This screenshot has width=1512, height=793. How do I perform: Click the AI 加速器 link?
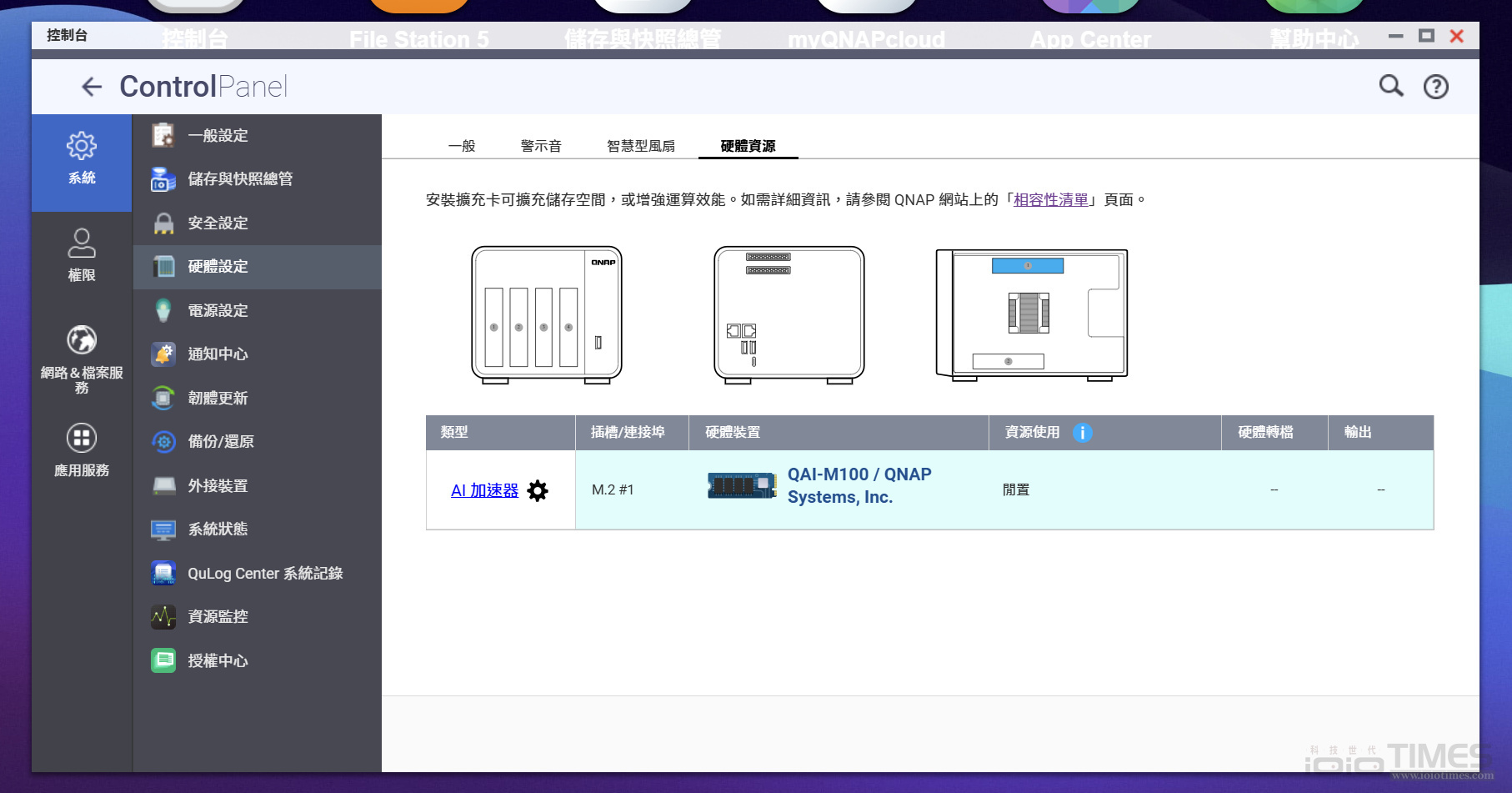coord(484,490)
